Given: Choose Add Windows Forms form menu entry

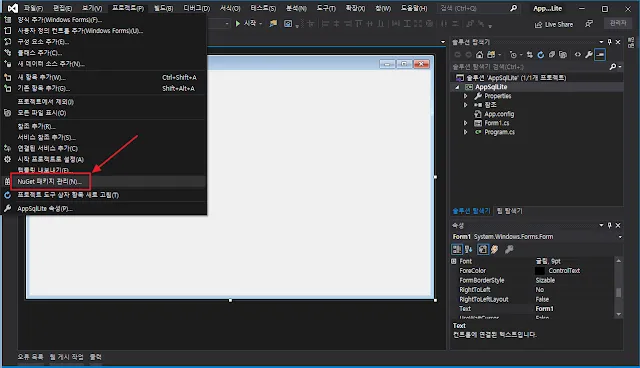Looking at the screenshot, I should pyautogui.click(x=60, y=20).
